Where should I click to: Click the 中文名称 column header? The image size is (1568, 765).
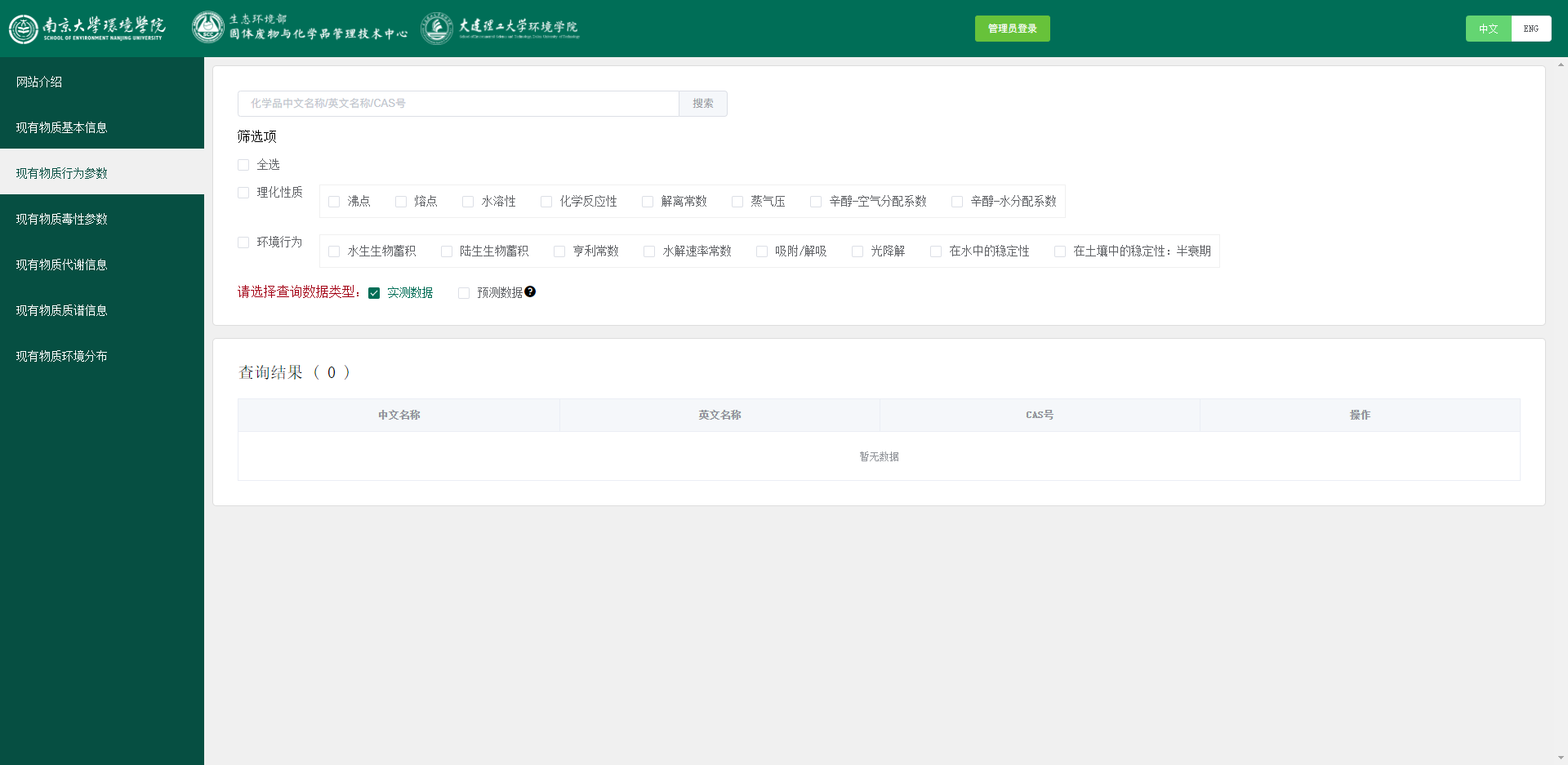(399, 415)
